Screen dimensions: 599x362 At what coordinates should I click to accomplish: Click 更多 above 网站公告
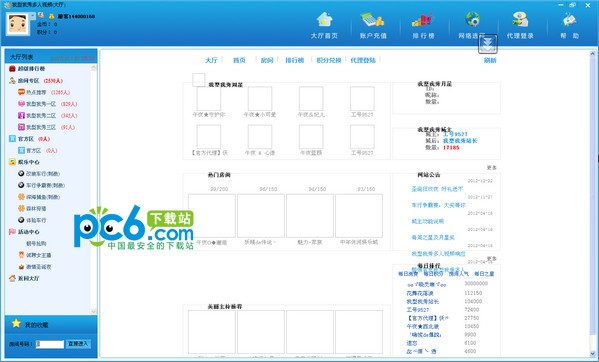tap(492, 168)
